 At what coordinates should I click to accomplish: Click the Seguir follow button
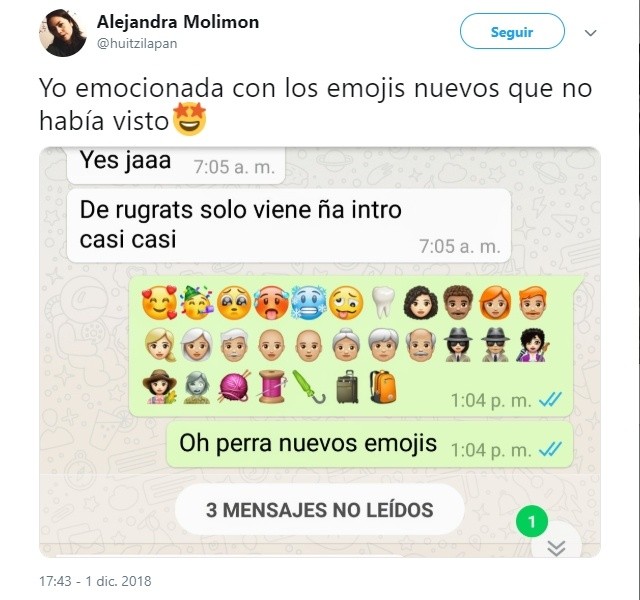tap(512, 31)
